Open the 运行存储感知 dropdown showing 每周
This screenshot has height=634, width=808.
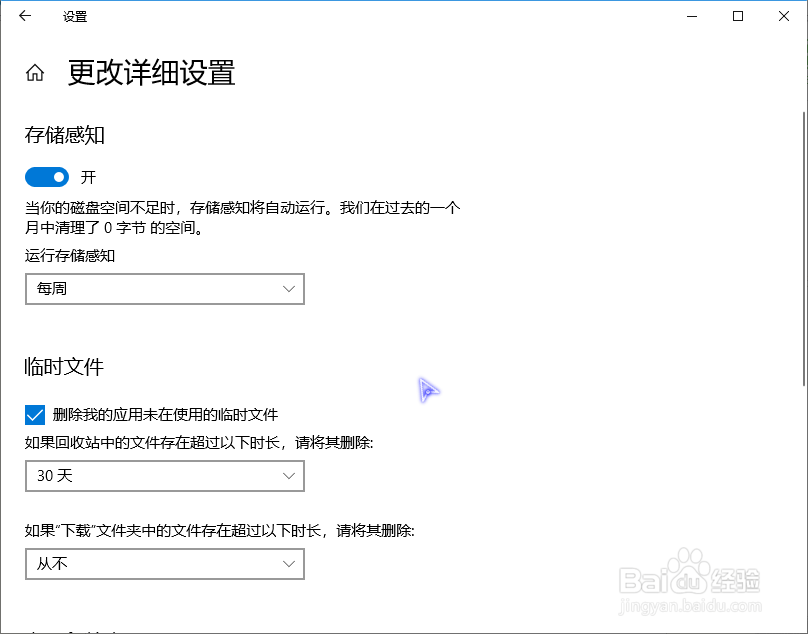pos(164,289)
